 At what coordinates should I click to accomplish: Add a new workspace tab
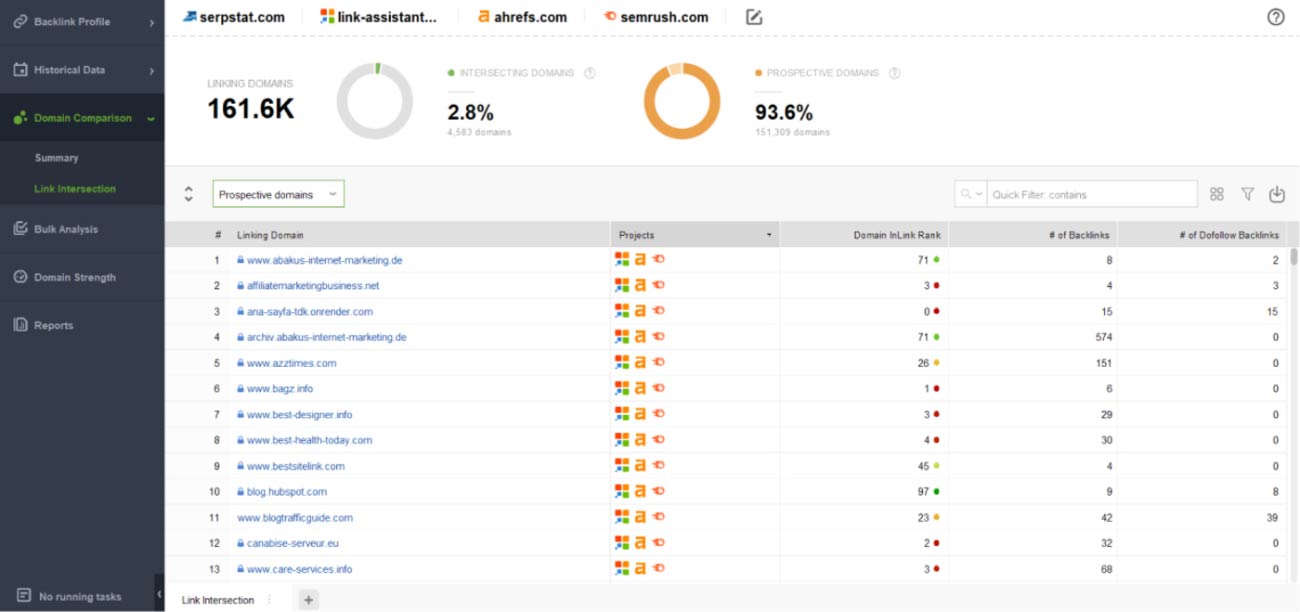(x=308, y=600)
